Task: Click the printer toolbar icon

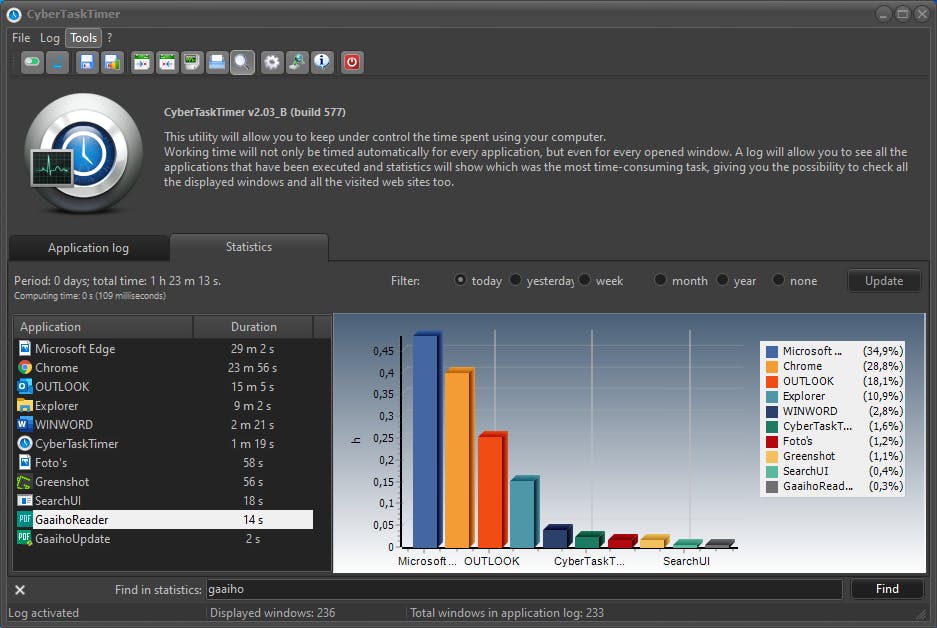Action: click(217, 62)
